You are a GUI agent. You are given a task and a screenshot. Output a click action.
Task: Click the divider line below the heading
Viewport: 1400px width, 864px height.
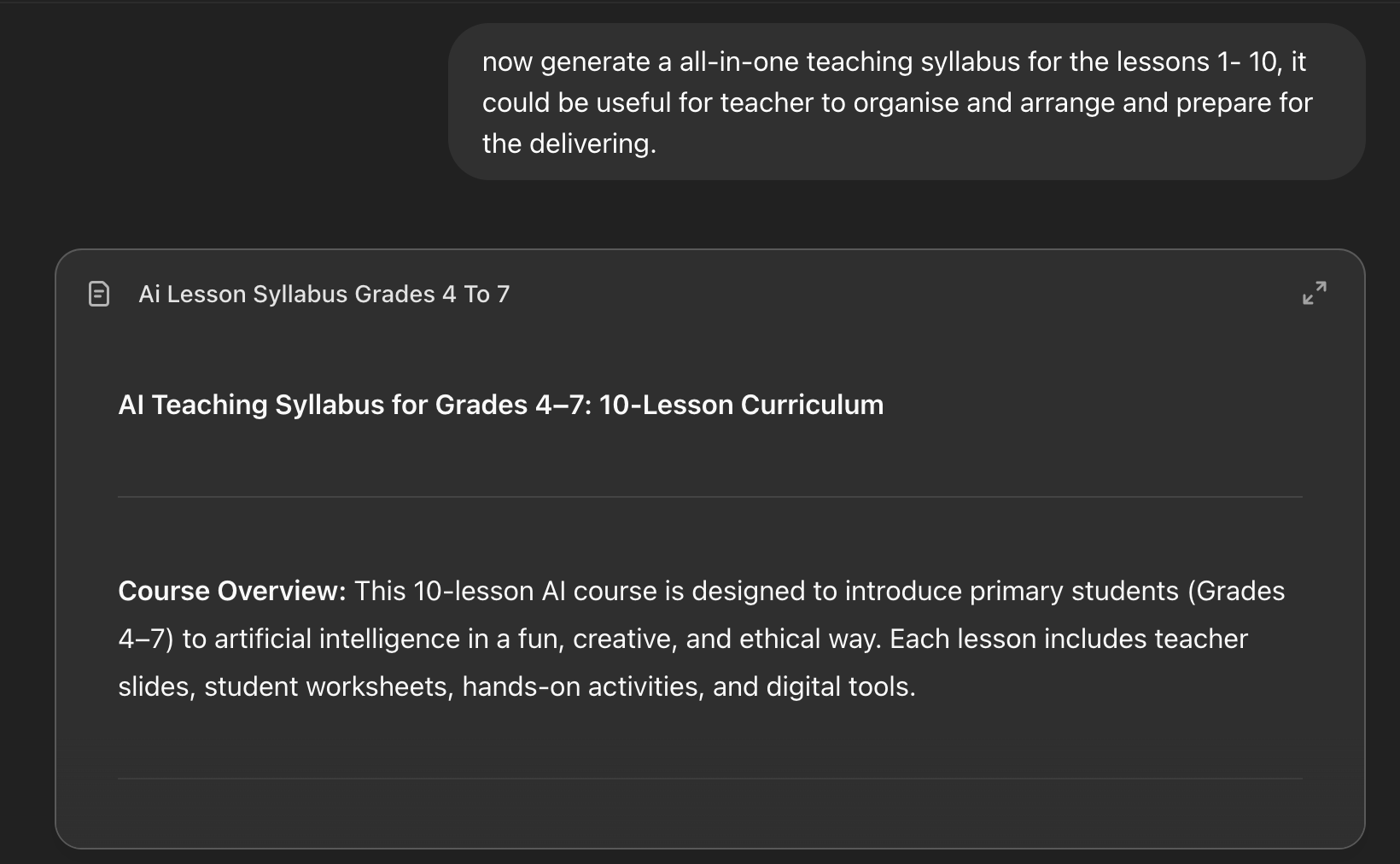coord(709,496)
